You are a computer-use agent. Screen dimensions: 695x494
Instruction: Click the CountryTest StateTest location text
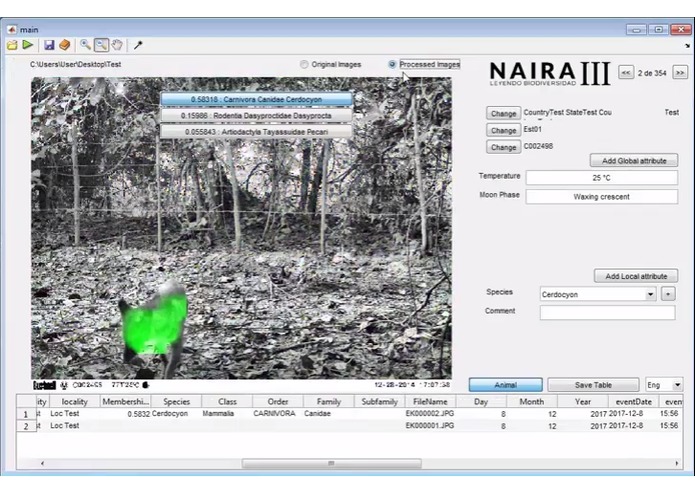click(x=568, y=113)
